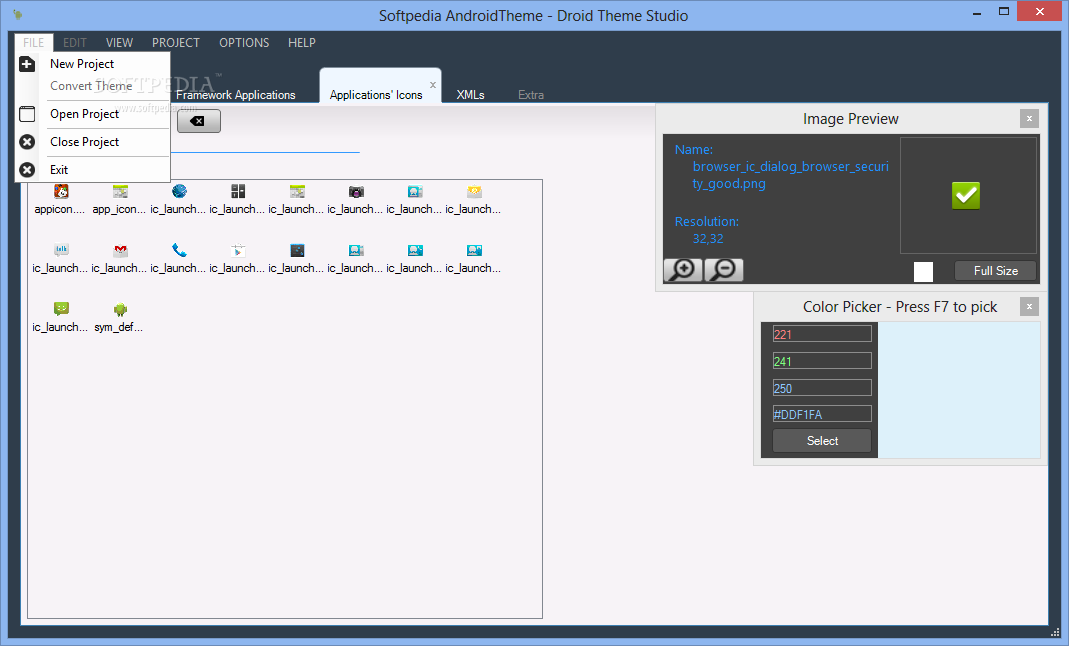Choose Open Project from File menu

pyautogui.click(x=85, y=114)
